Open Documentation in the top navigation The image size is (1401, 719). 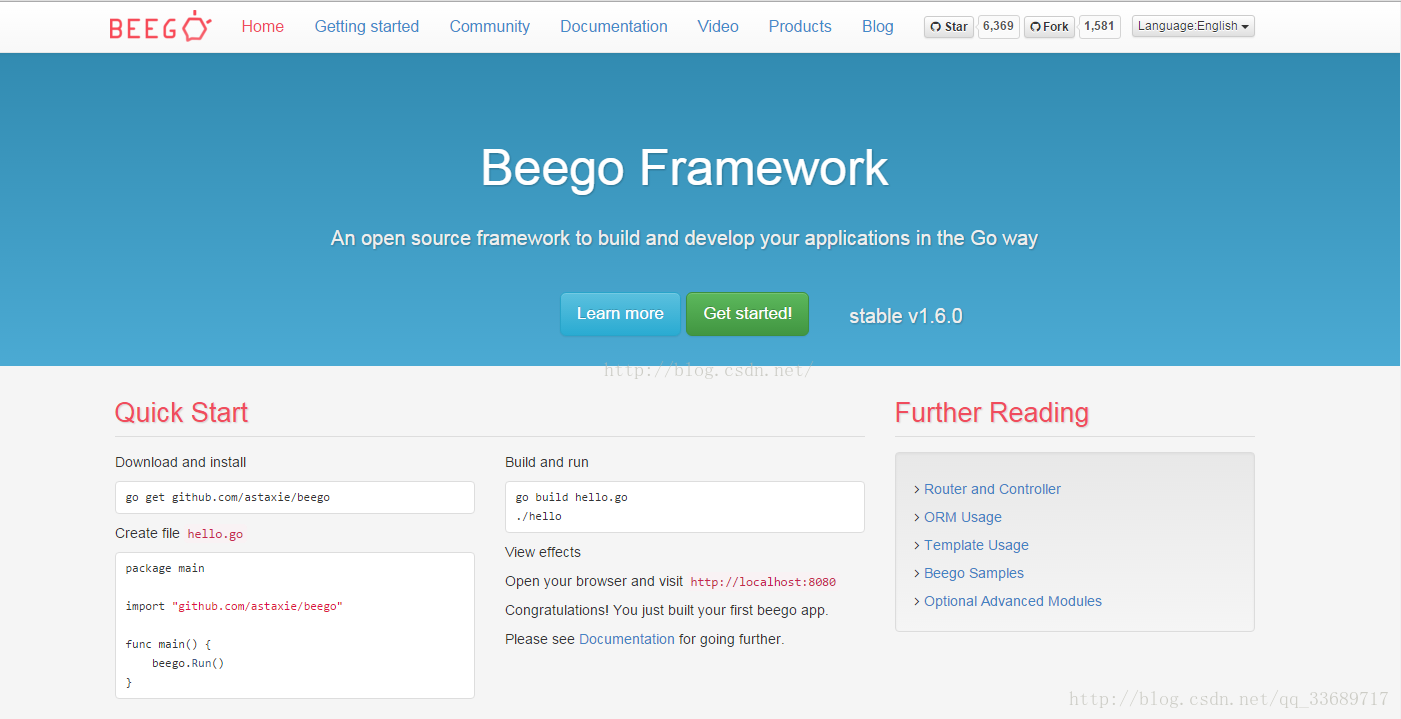coord(614,27)
